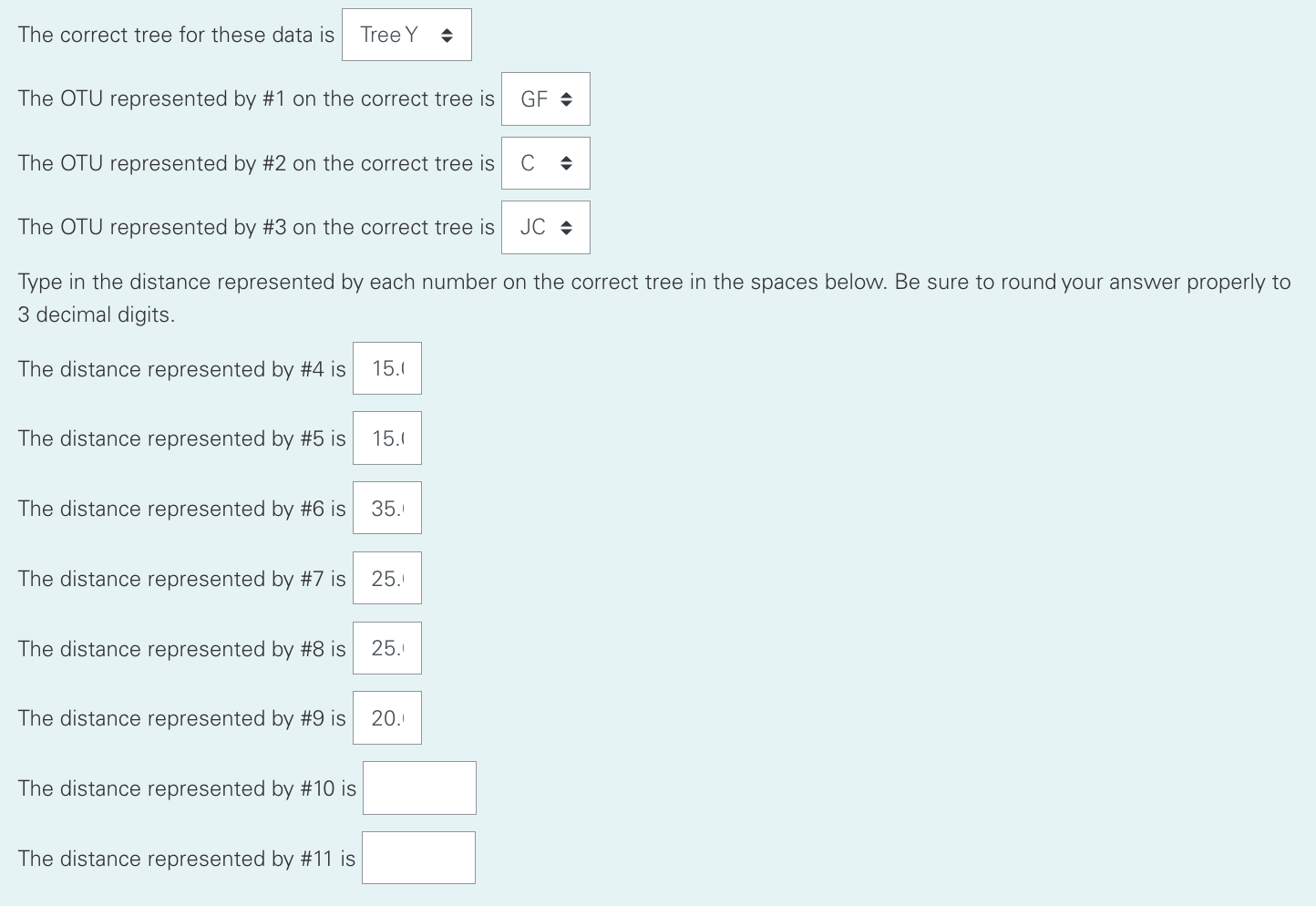Open the JC dropdown for OTU #3

[545, 227]
